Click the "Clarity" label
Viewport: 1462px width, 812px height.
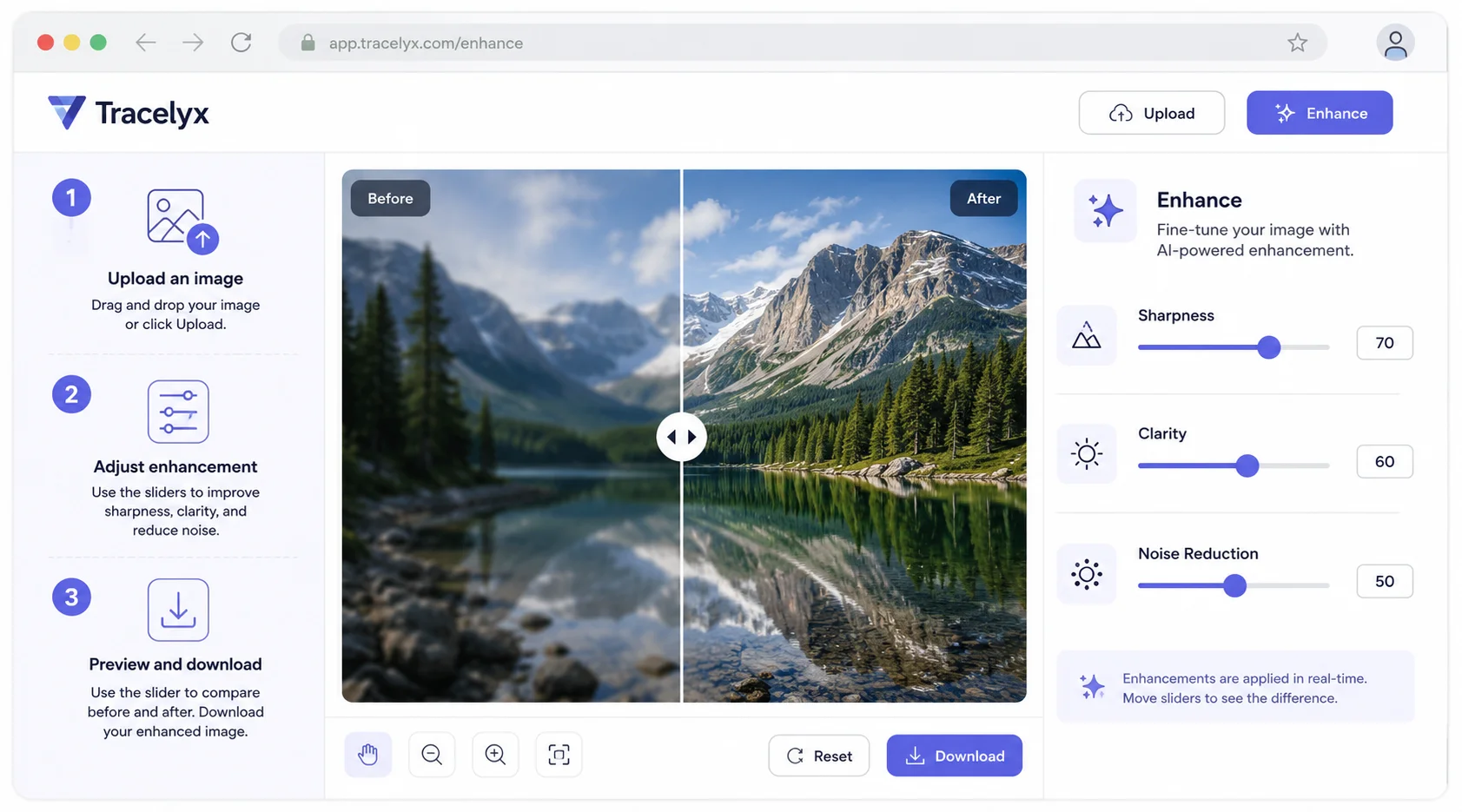[1162, 433]
